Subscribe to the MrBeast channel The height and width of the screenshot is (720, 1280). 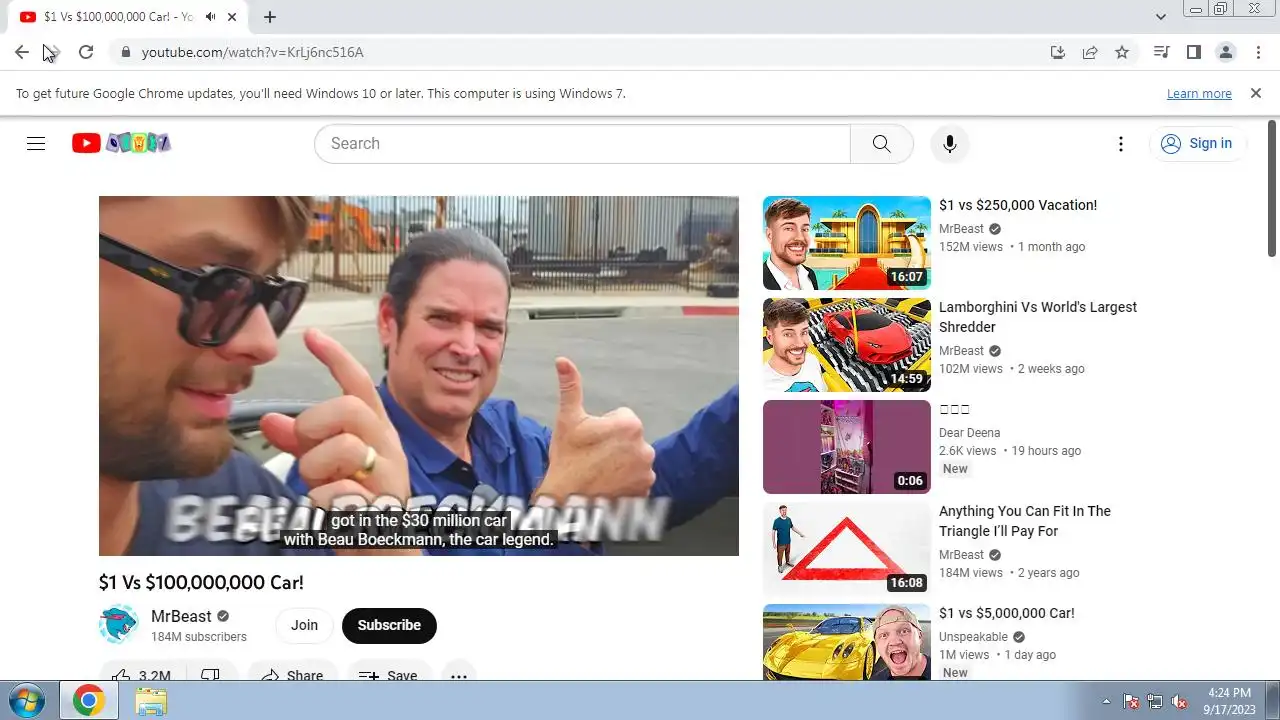[x=389, y=625]
